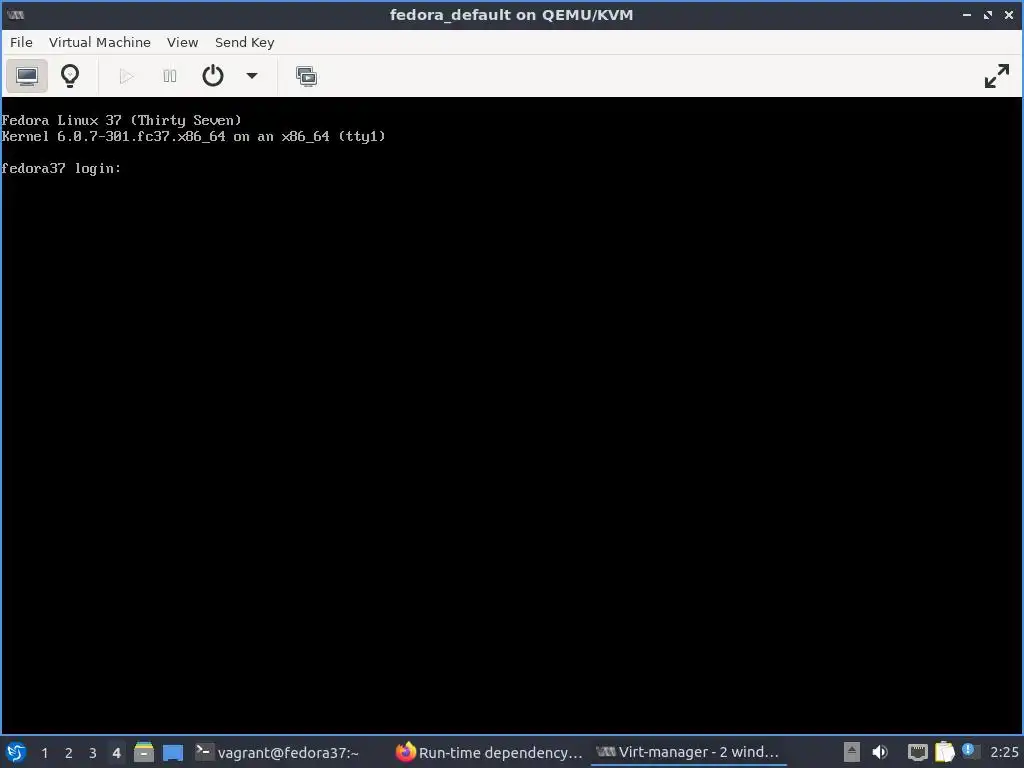Click the Run virtual machine play button
Screen dimensions: 1024x768
[x=127, y=76]
